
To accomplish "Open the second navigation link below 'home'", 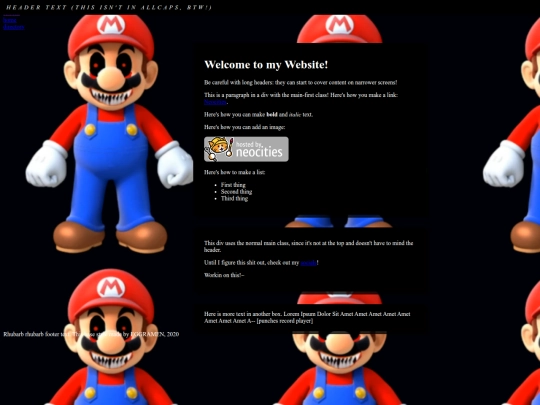I will coord(14,27).
